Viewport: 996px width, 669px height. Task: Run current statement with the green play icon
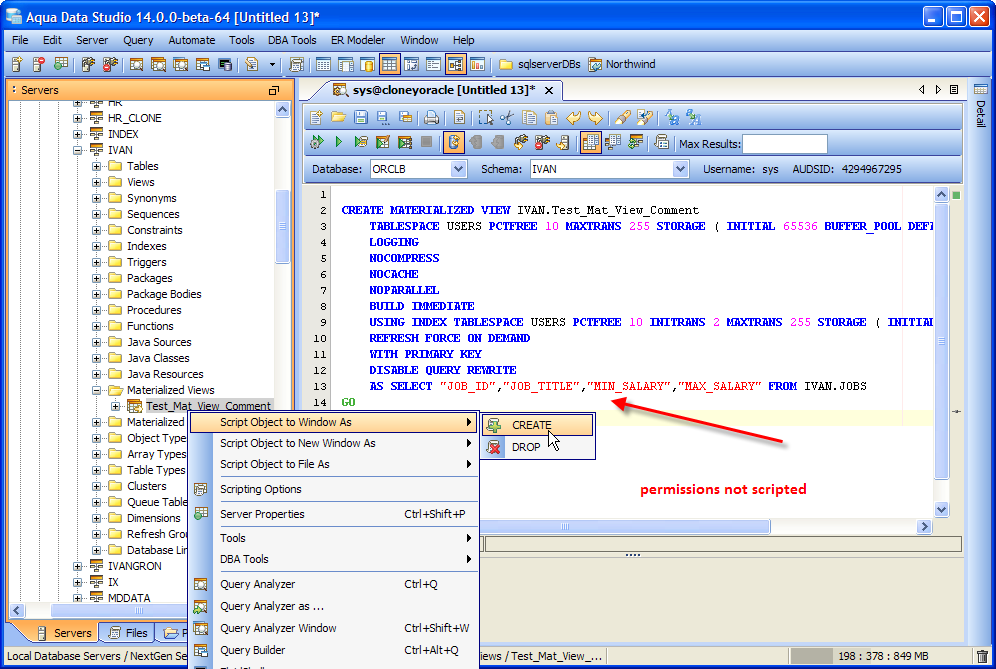[339, 142]
